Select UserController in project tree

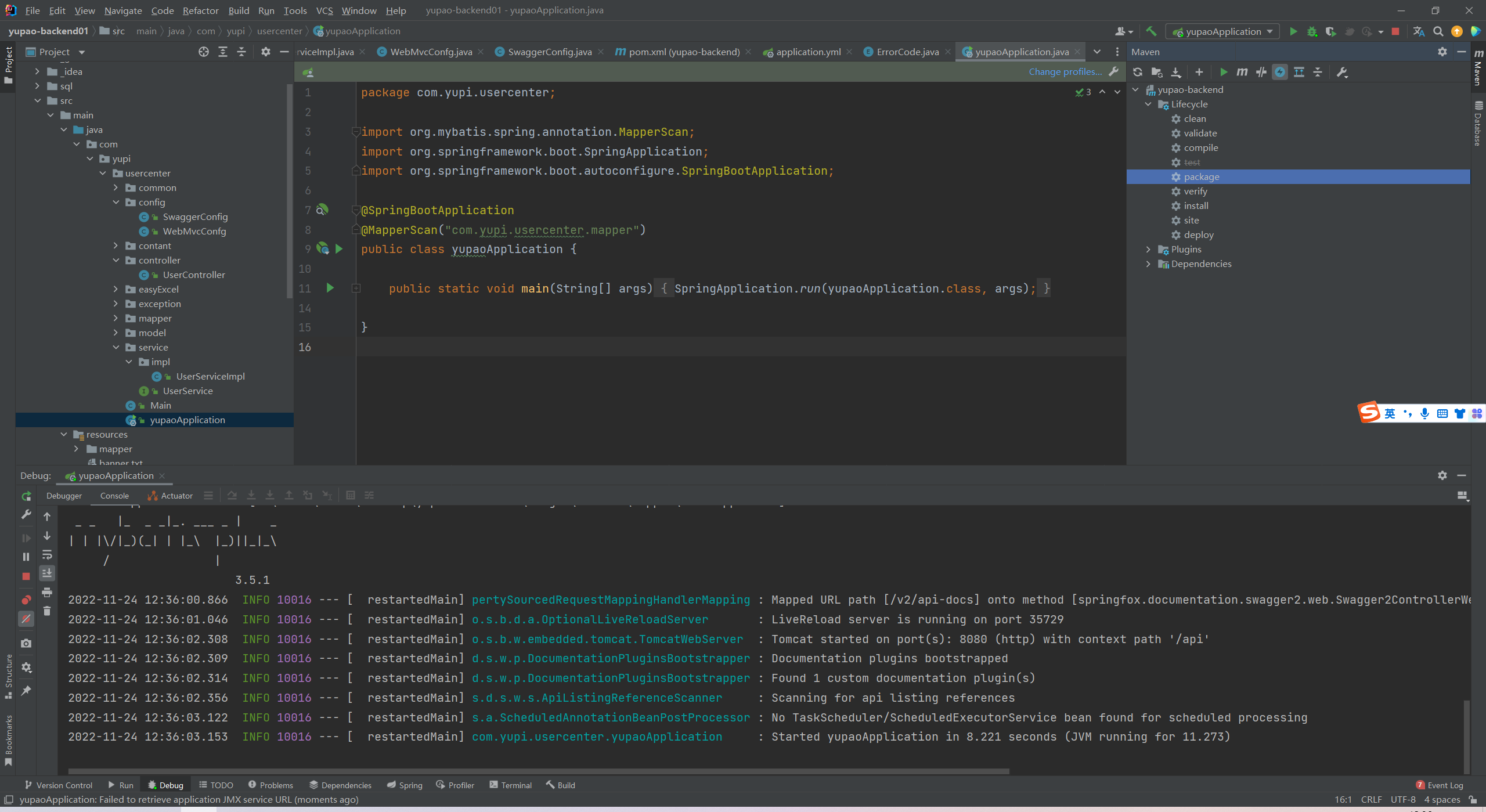coord(194,275)
